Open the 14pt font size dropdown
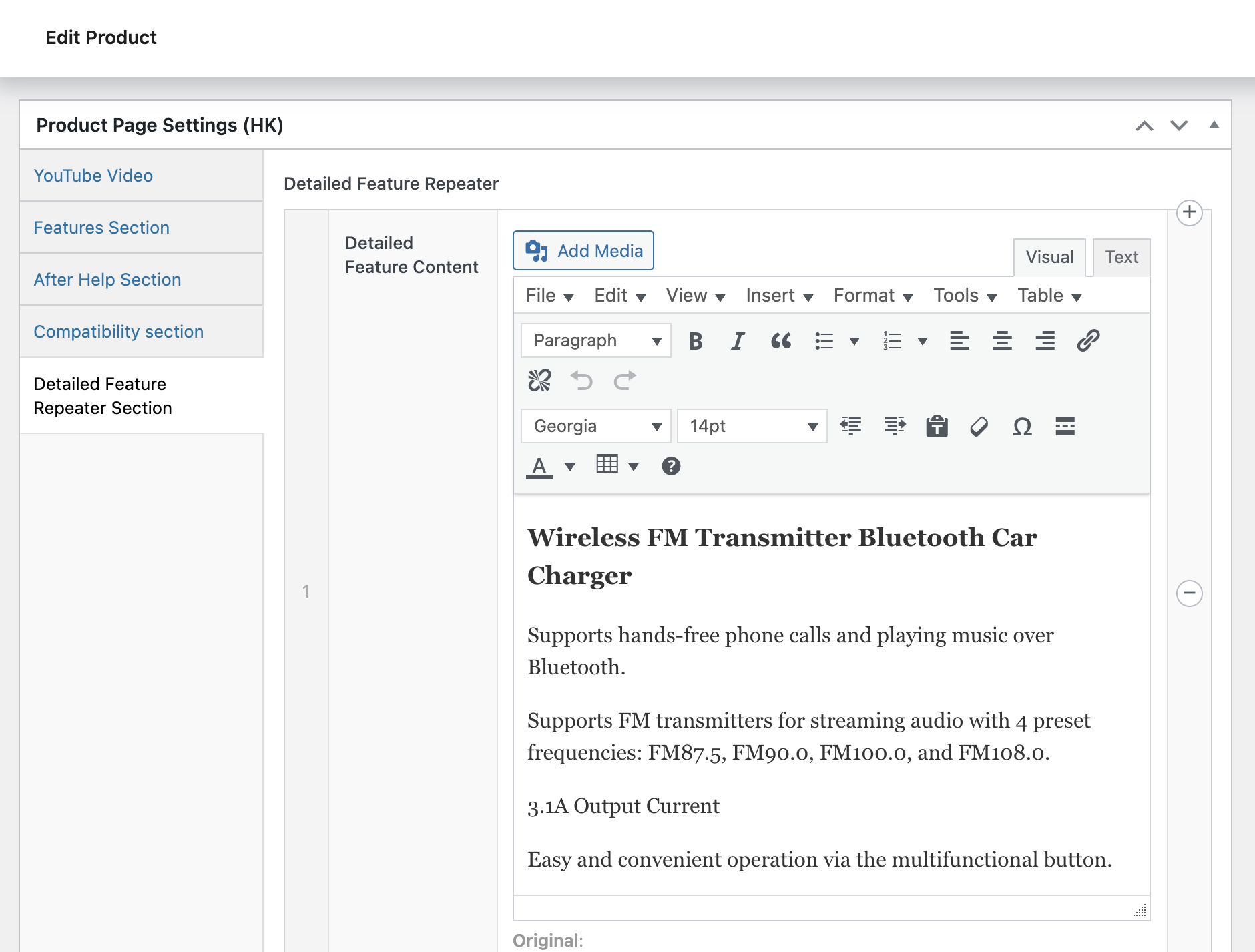This screenshot has width=1255, height=952. (752, 426)
